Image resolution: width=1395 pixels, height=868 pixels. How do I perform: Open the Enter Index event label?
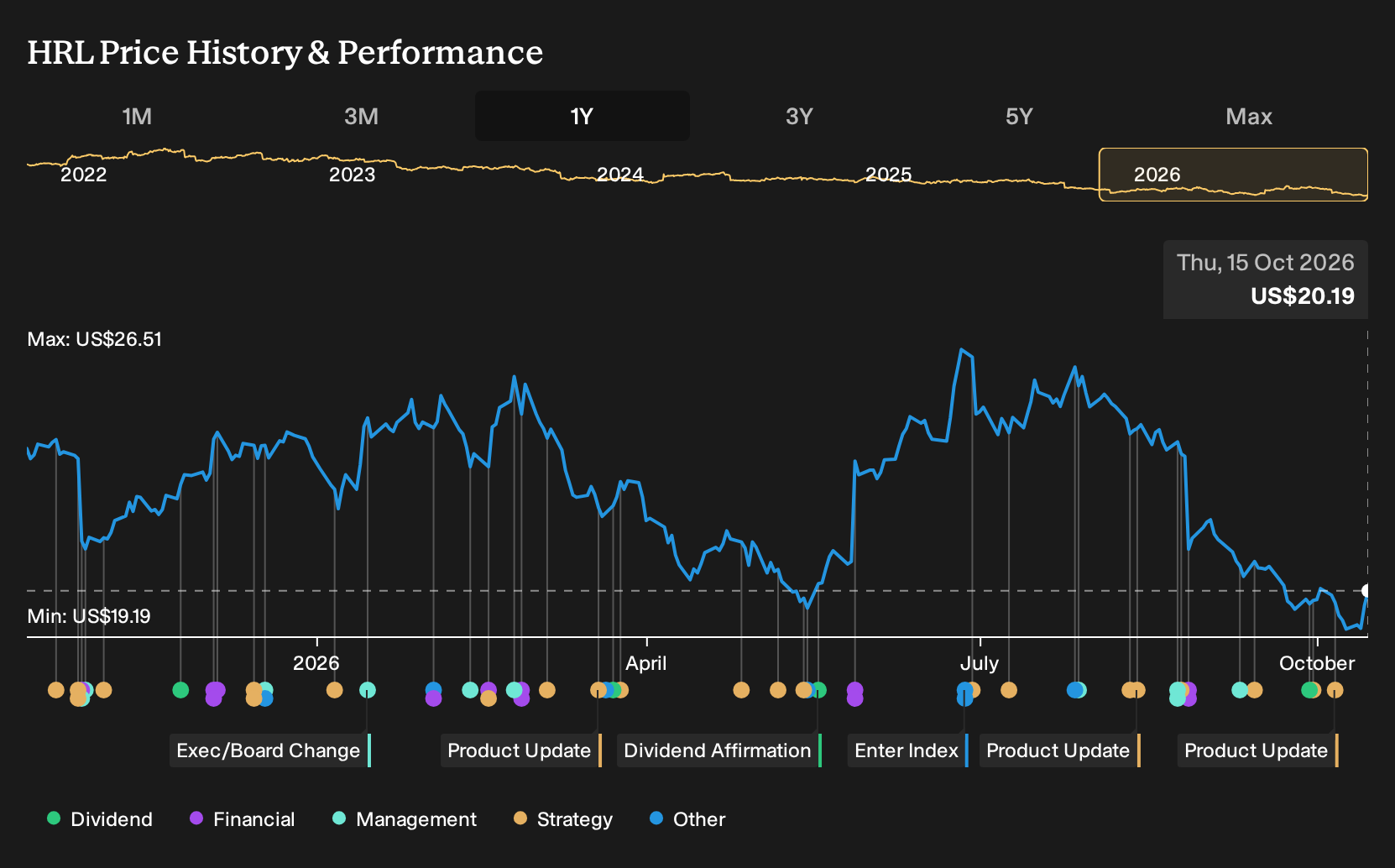[907, 750]
